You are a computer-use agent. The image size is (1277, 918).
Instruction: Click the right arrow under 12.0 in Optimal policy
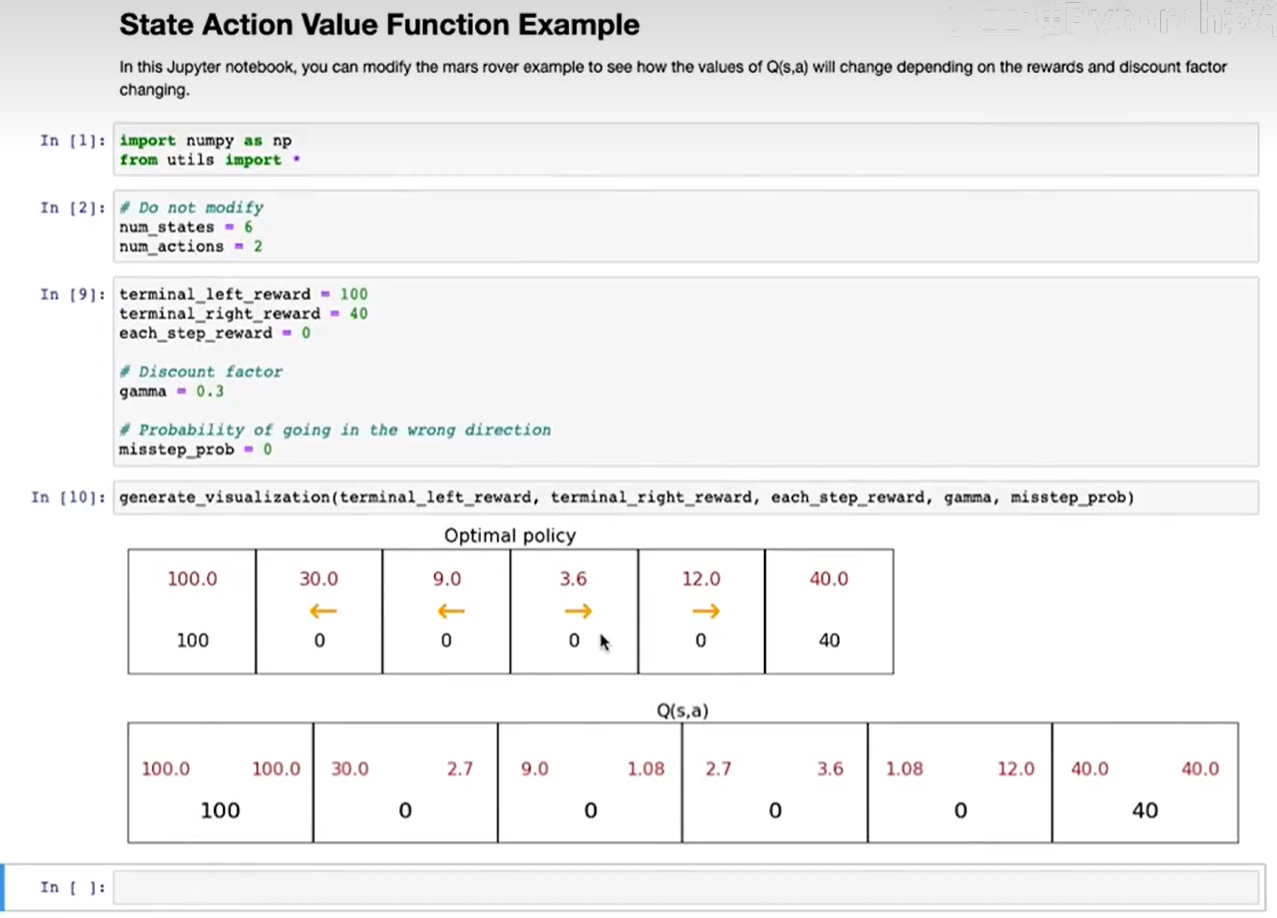[705, 611]
